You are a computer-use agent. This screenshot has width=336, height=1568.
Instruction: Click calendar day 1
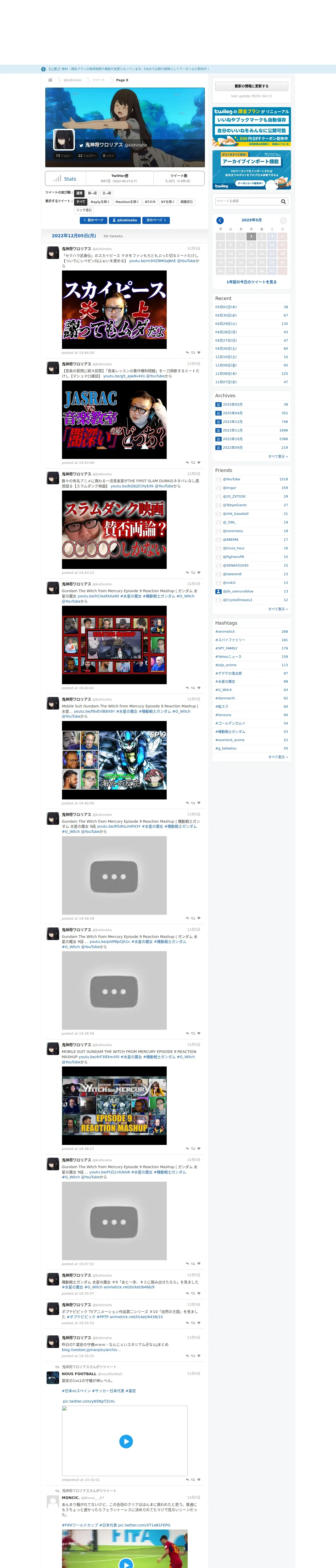251,236
